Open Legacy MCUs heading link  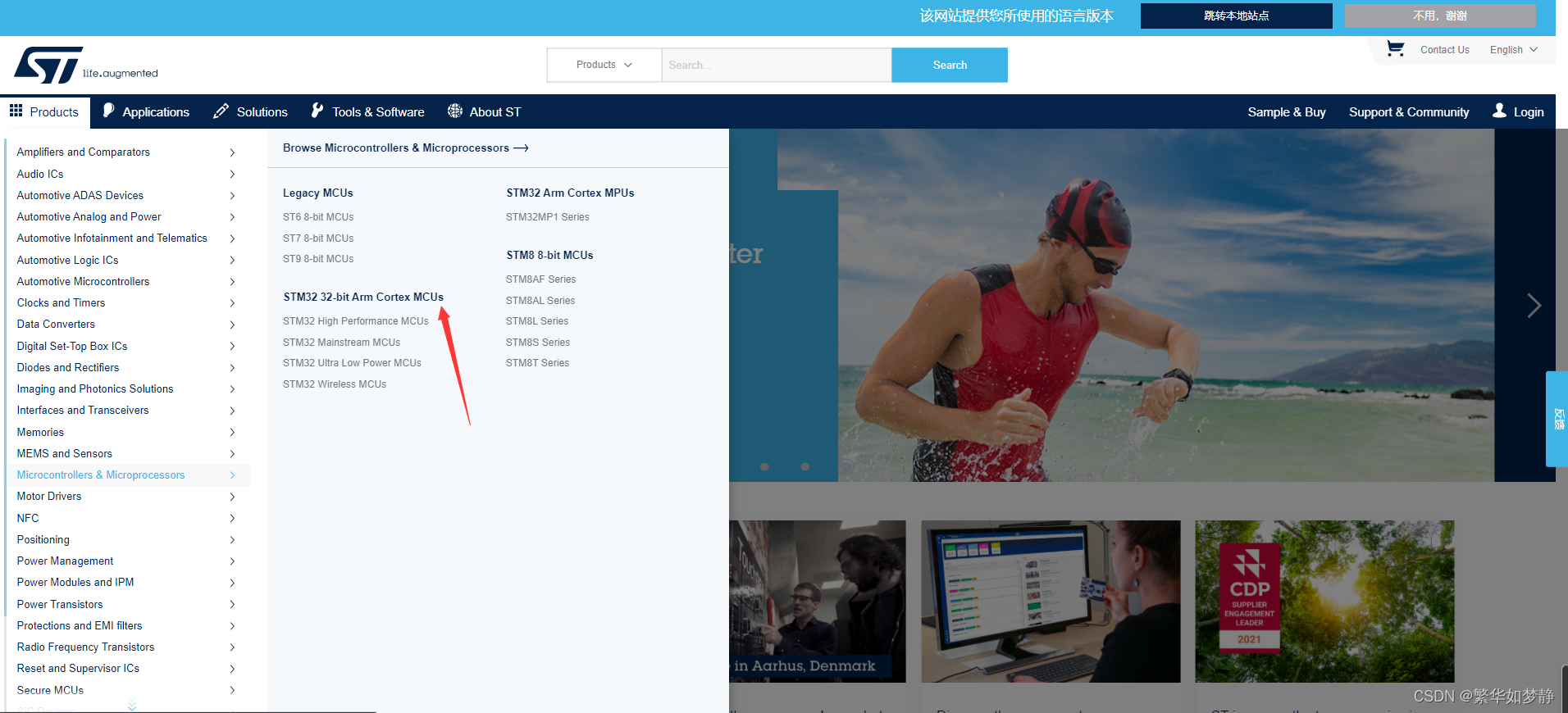click(x=317, y=193)
